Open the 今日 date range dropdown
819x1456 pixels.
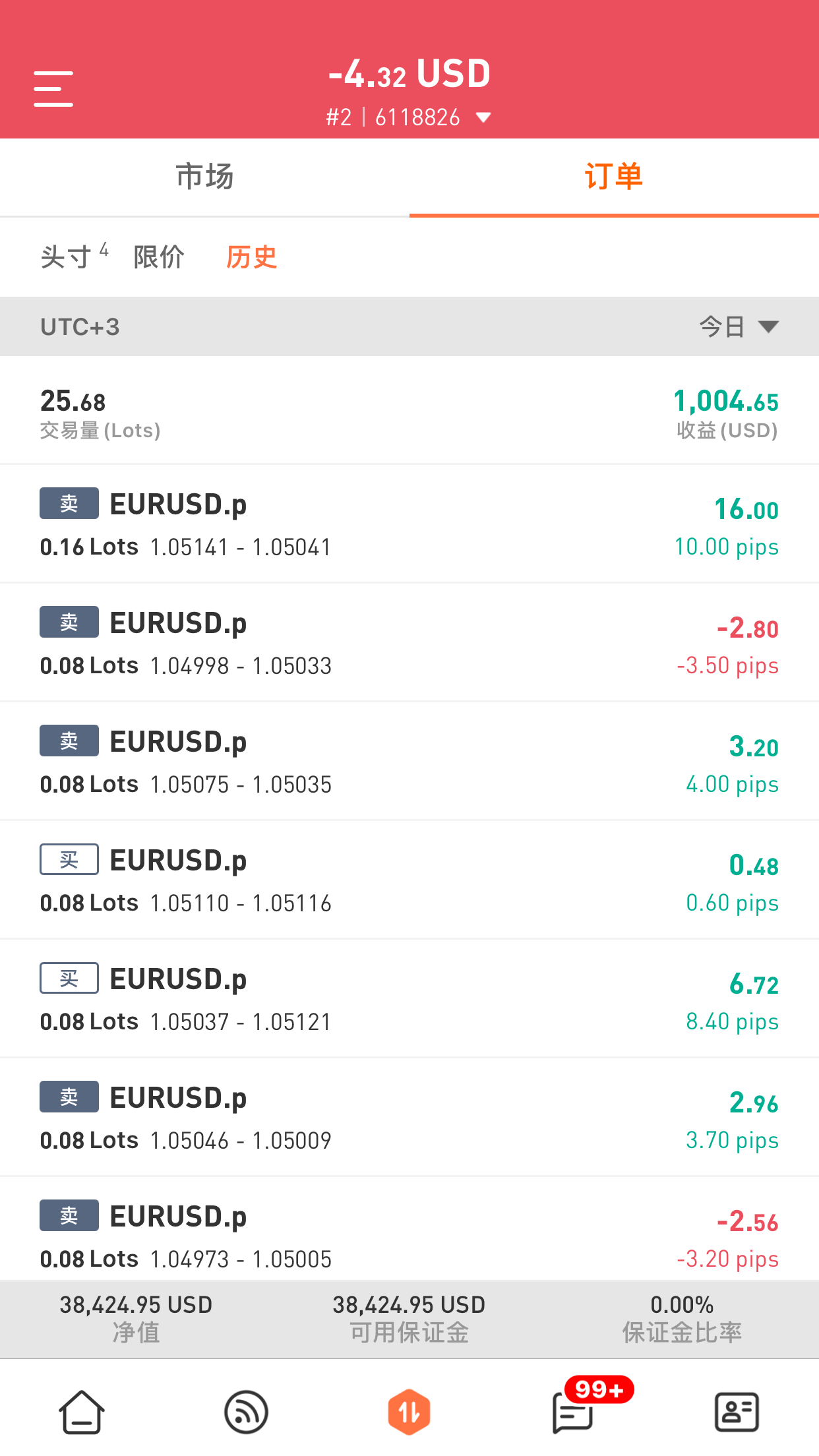coord(739,326)
